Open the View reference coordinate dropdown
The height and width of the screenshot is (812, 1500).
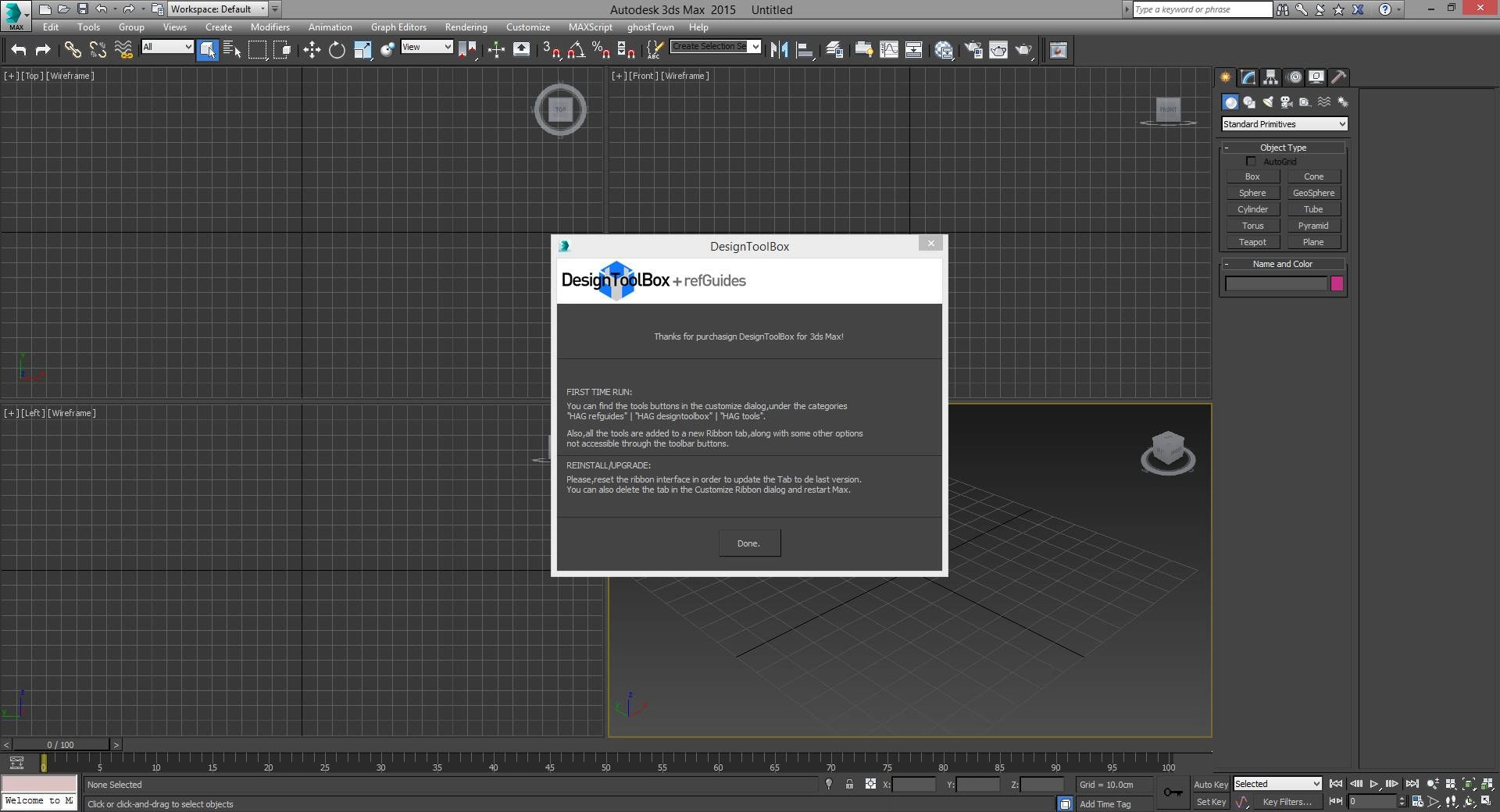(427, 47)
